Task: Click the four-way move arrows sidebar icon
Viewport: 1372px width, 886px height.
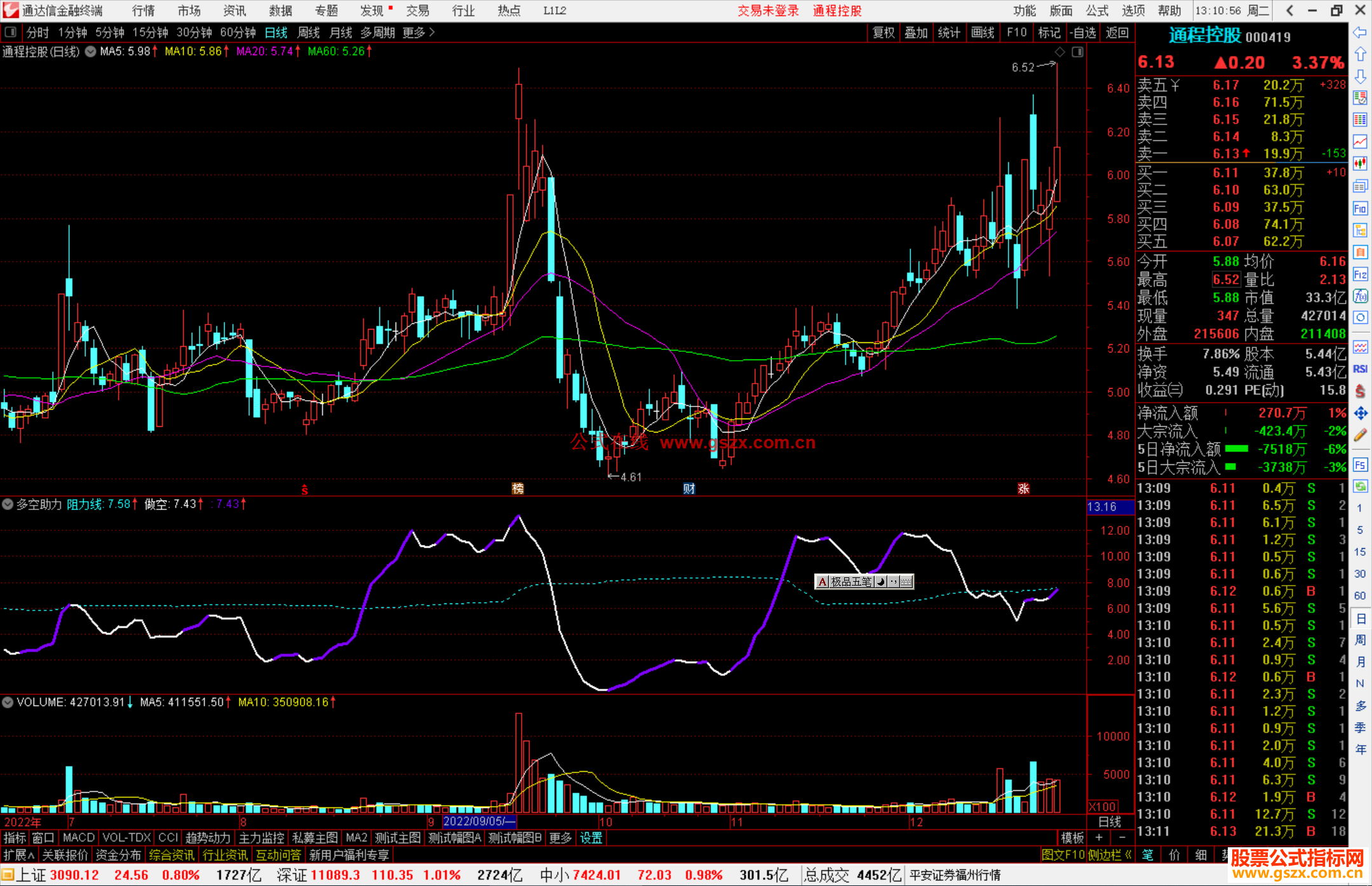Action: point(1360,413)
